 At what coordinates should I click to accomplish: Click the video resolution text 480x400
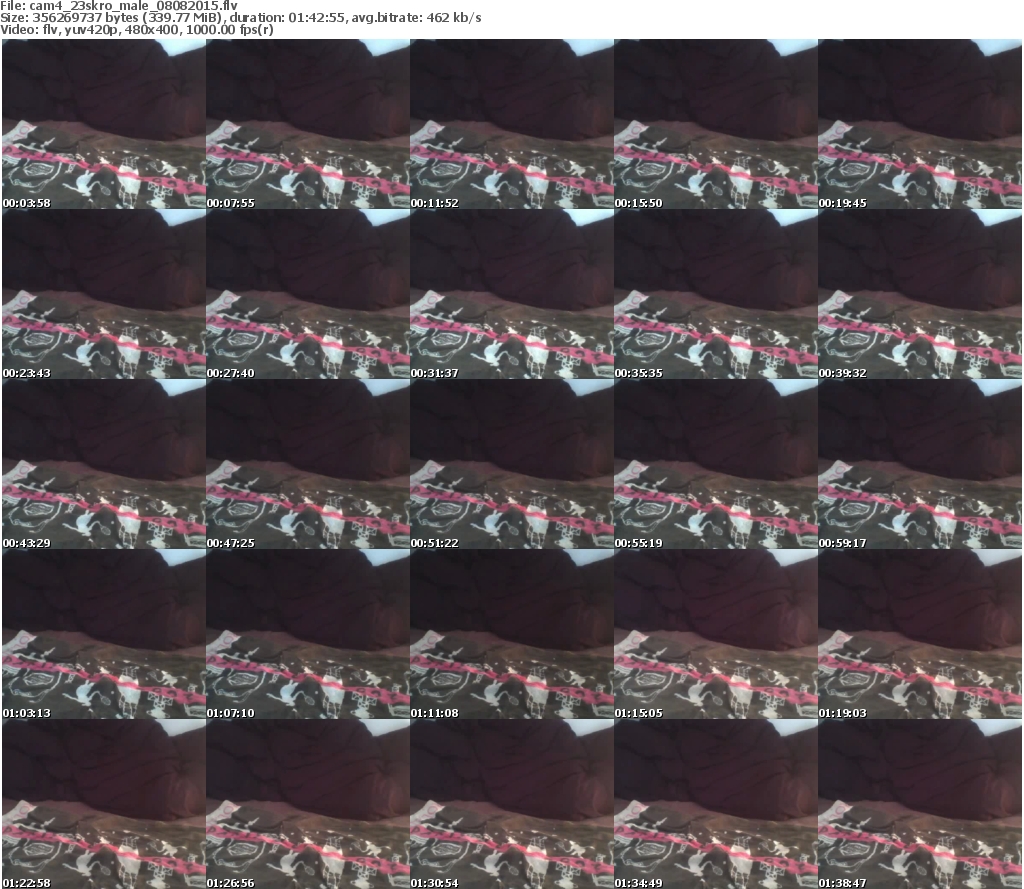coord(151,29)
